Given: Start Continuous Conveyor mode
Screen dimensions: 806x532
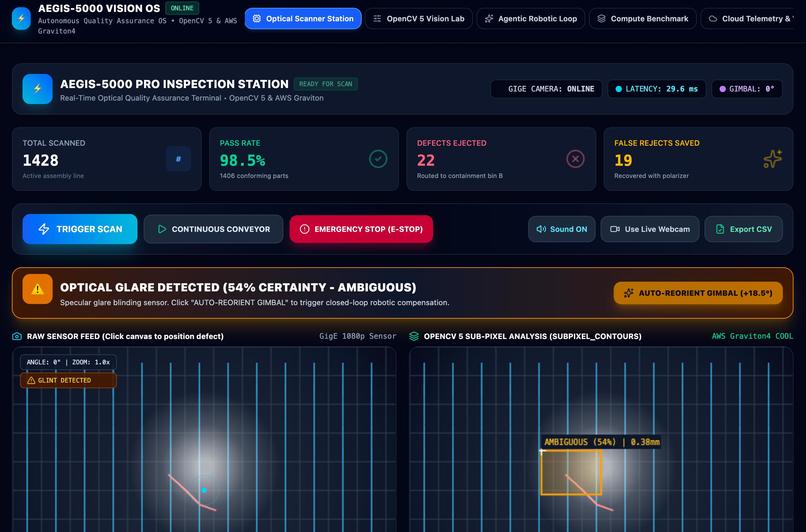Looking at the screenshot, I should pyautogui.click(x=213, y=229).
